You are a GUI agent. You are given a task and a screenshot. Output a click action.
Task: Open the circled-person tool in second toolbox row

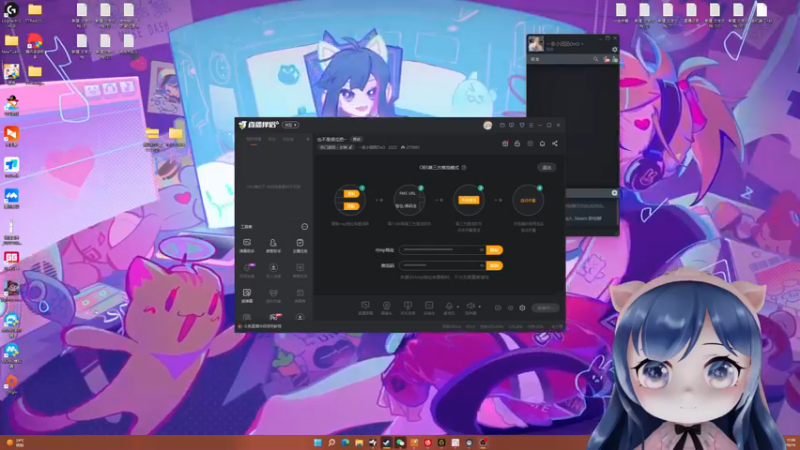(x=273, y=270)
